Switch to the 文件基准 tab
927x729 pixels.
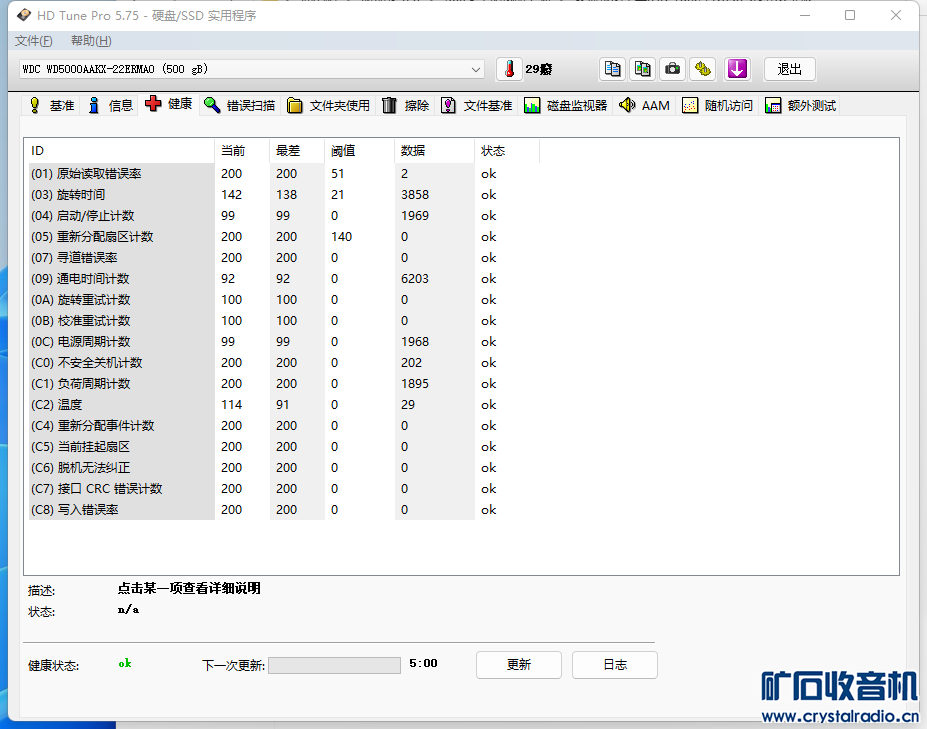coord(477,105)
